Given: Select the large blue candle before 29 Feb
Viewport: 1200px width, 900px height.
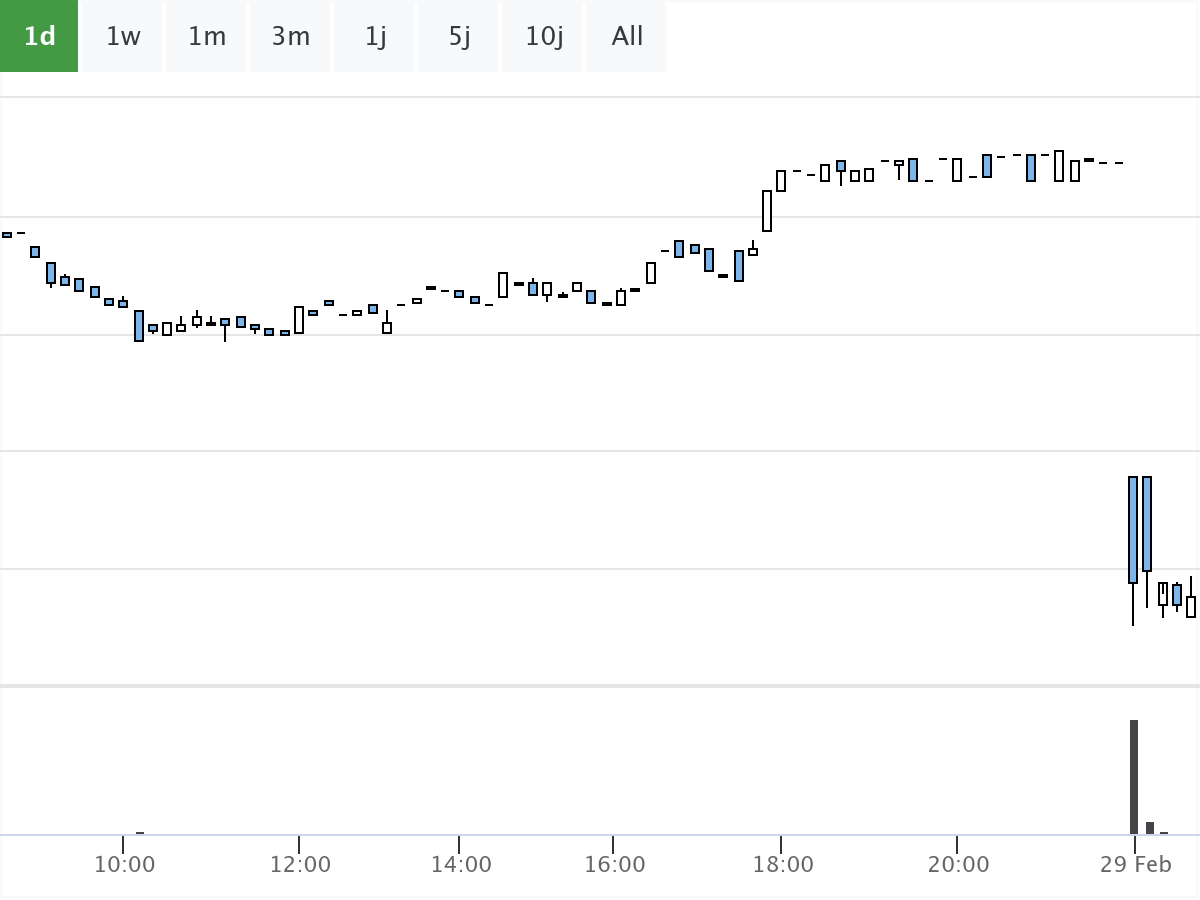Looking at the screenshot, I should click(1133, 530).
